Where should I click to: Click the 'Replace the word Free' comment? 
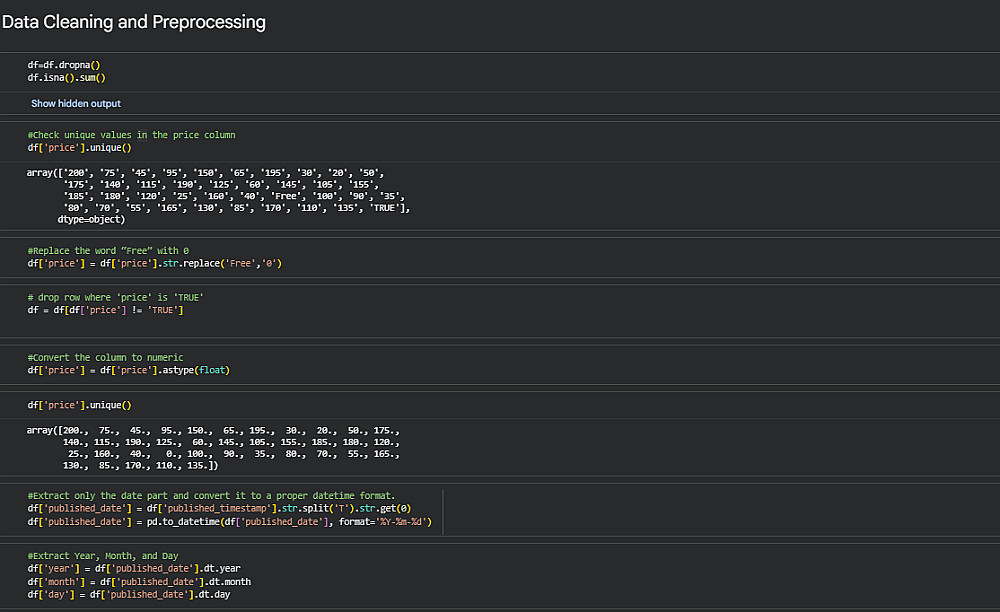(108, 250)
